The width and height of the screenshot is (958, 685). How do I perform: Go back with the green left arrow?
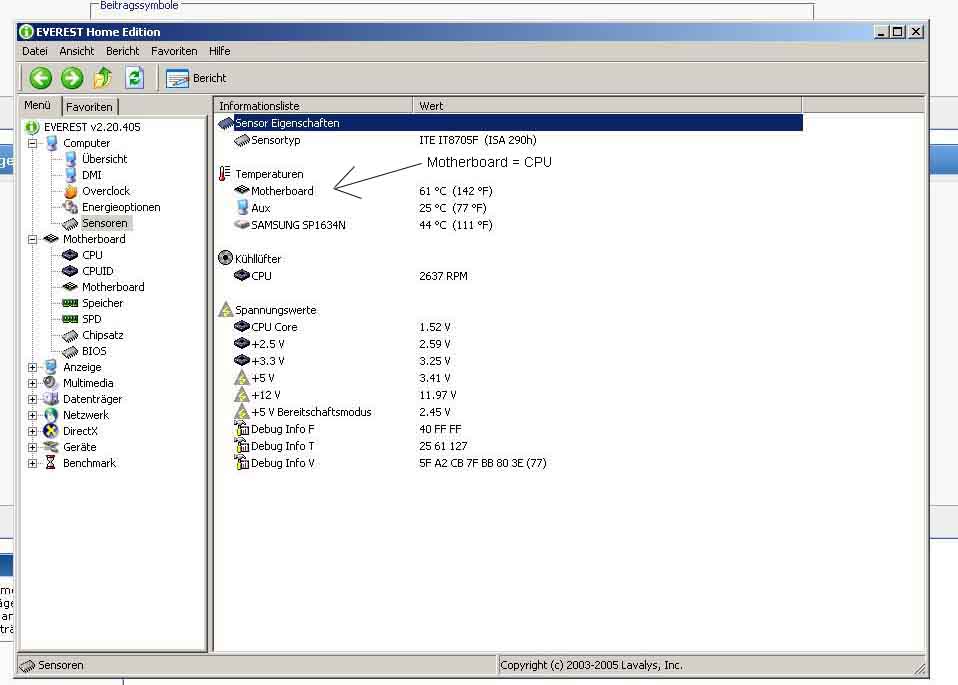pyautogui.click(x=41, y=78)
